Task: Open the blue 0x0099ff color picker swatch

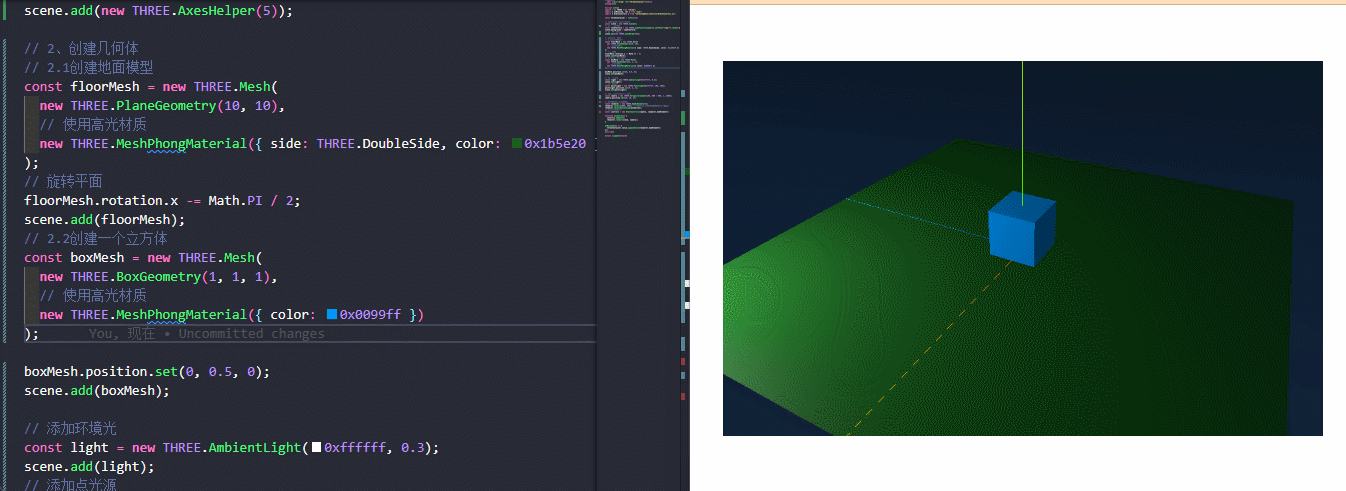Action: pyautogui.click(x=332, y=315)
